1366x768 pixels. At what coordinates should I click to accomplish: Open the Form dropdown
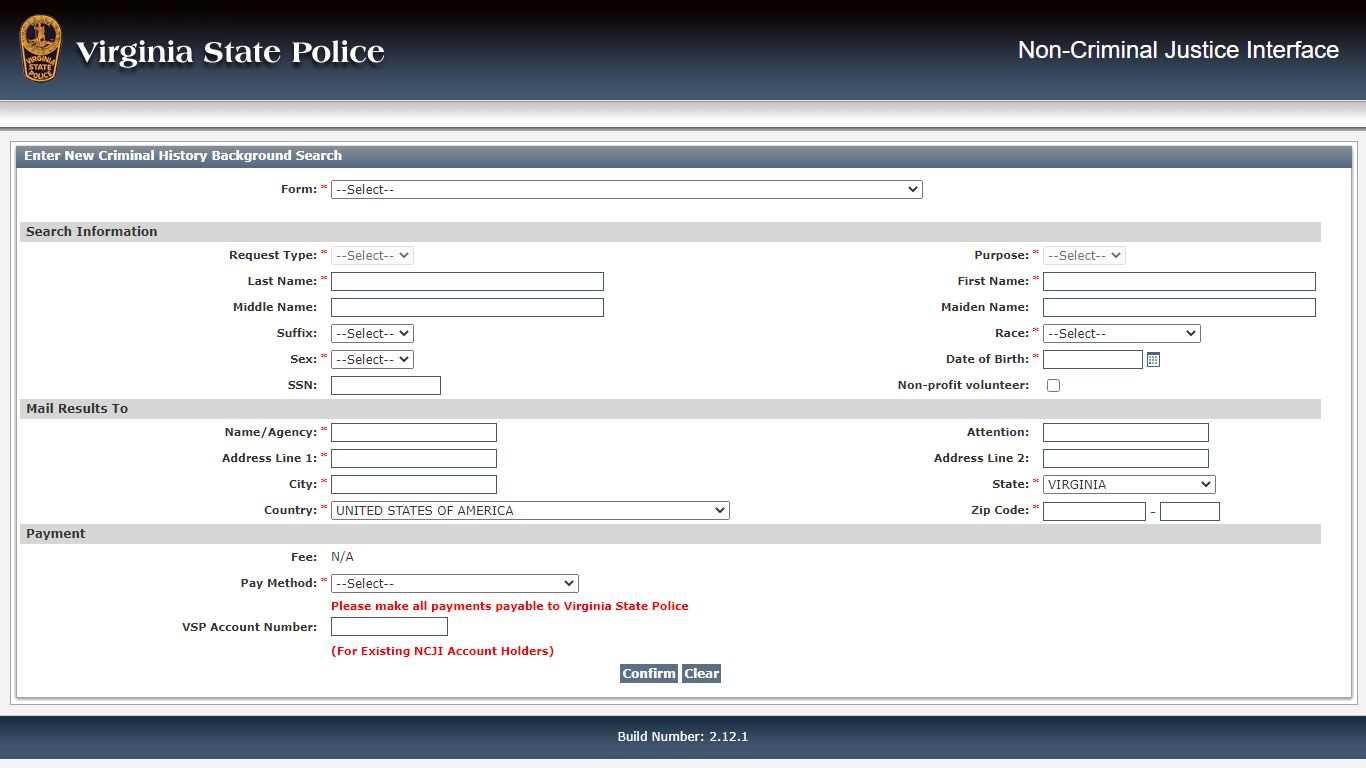627,189
